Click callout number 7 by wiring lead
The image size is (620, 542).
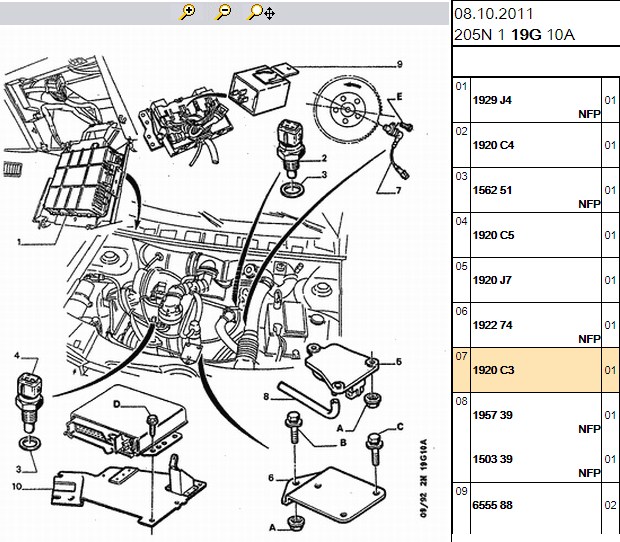[399, 191]
